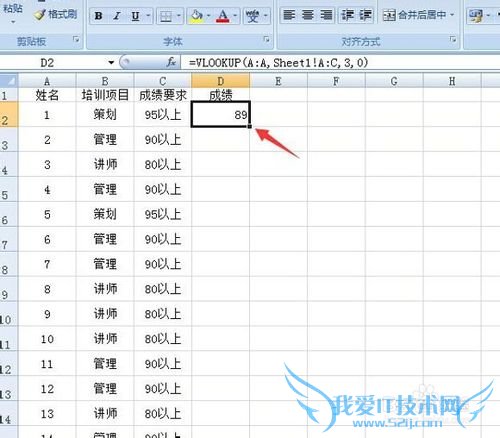Select column F header
The image size is (500, 438).
336,81
